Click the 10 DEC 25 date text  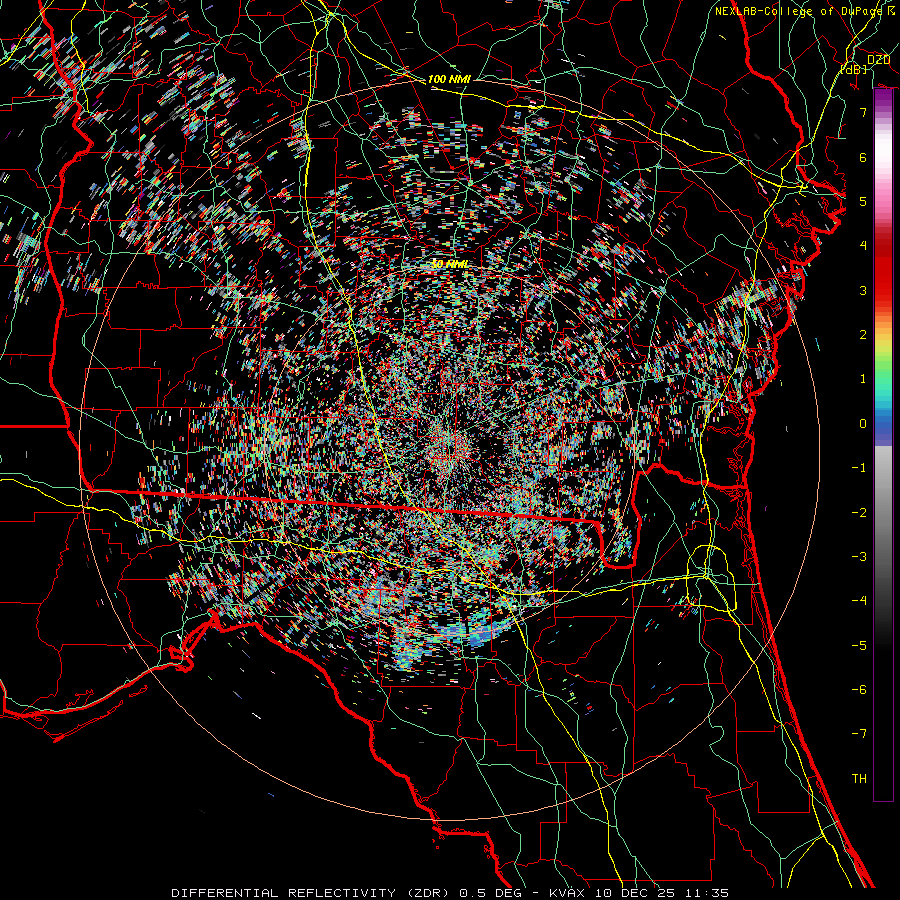click(x=634, y=893)
